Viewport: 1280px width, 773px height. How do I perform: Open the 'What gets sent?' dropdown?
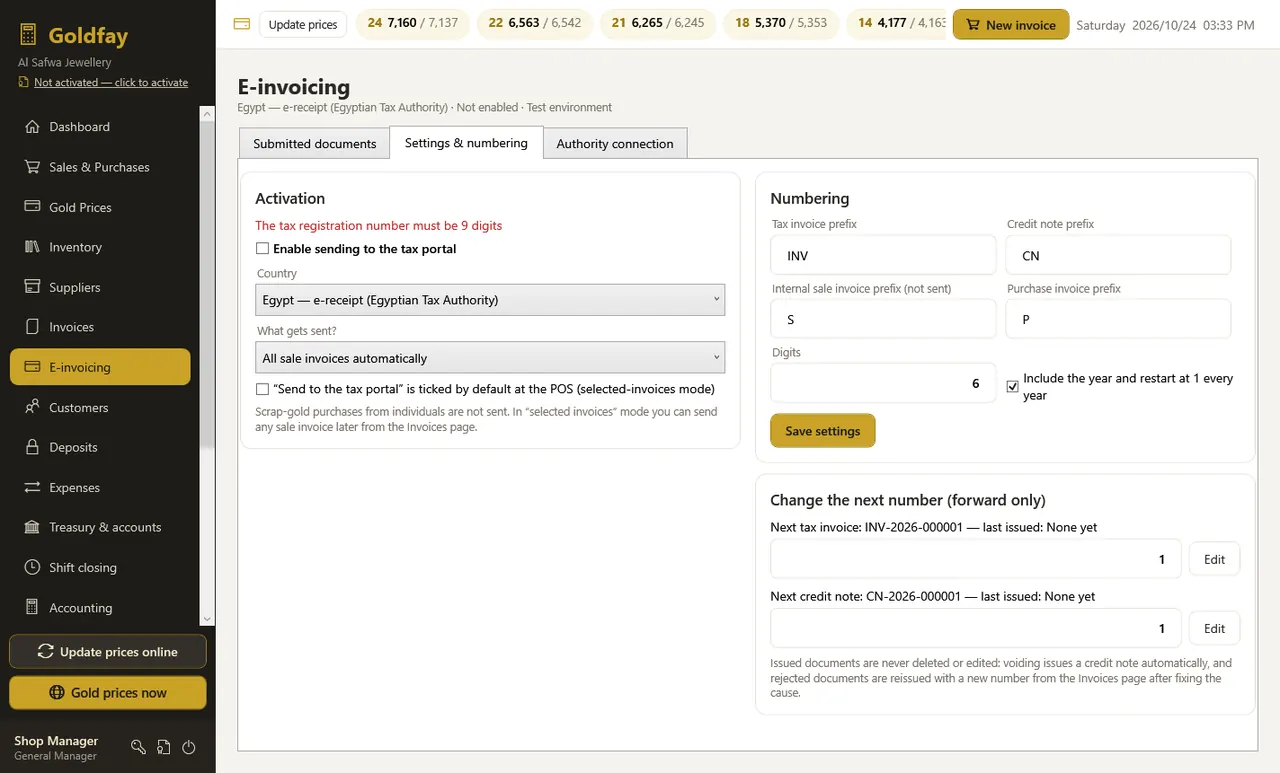(x=490, y=358)
